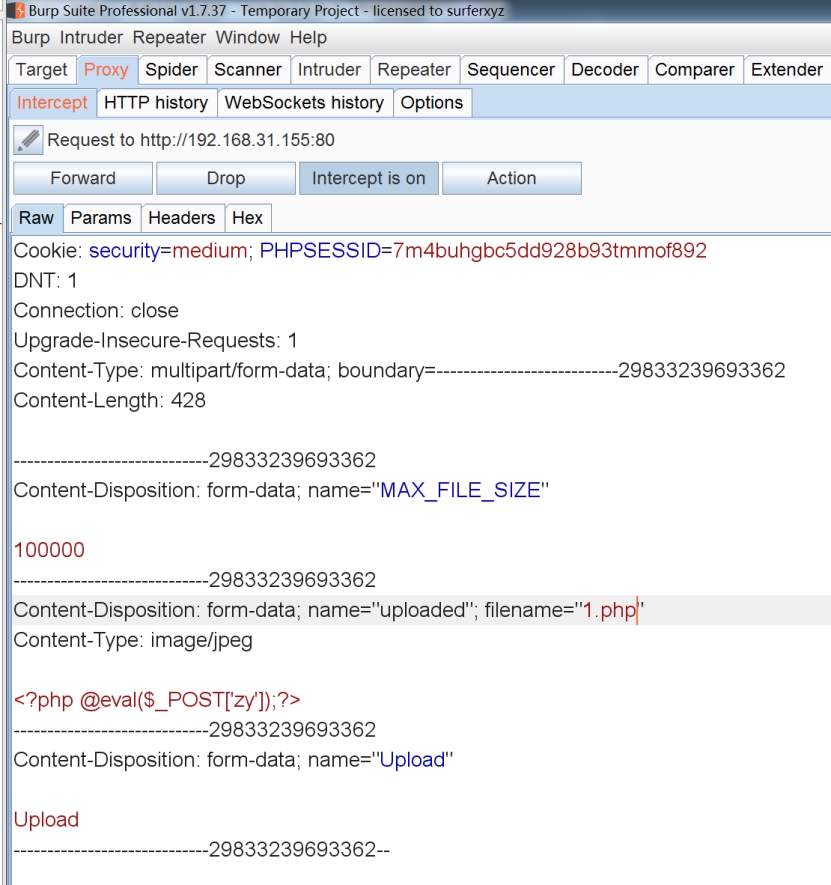Viewport: 831px width, 885px height.
Task: Click the red Upload value line
Action: [46, 820]
